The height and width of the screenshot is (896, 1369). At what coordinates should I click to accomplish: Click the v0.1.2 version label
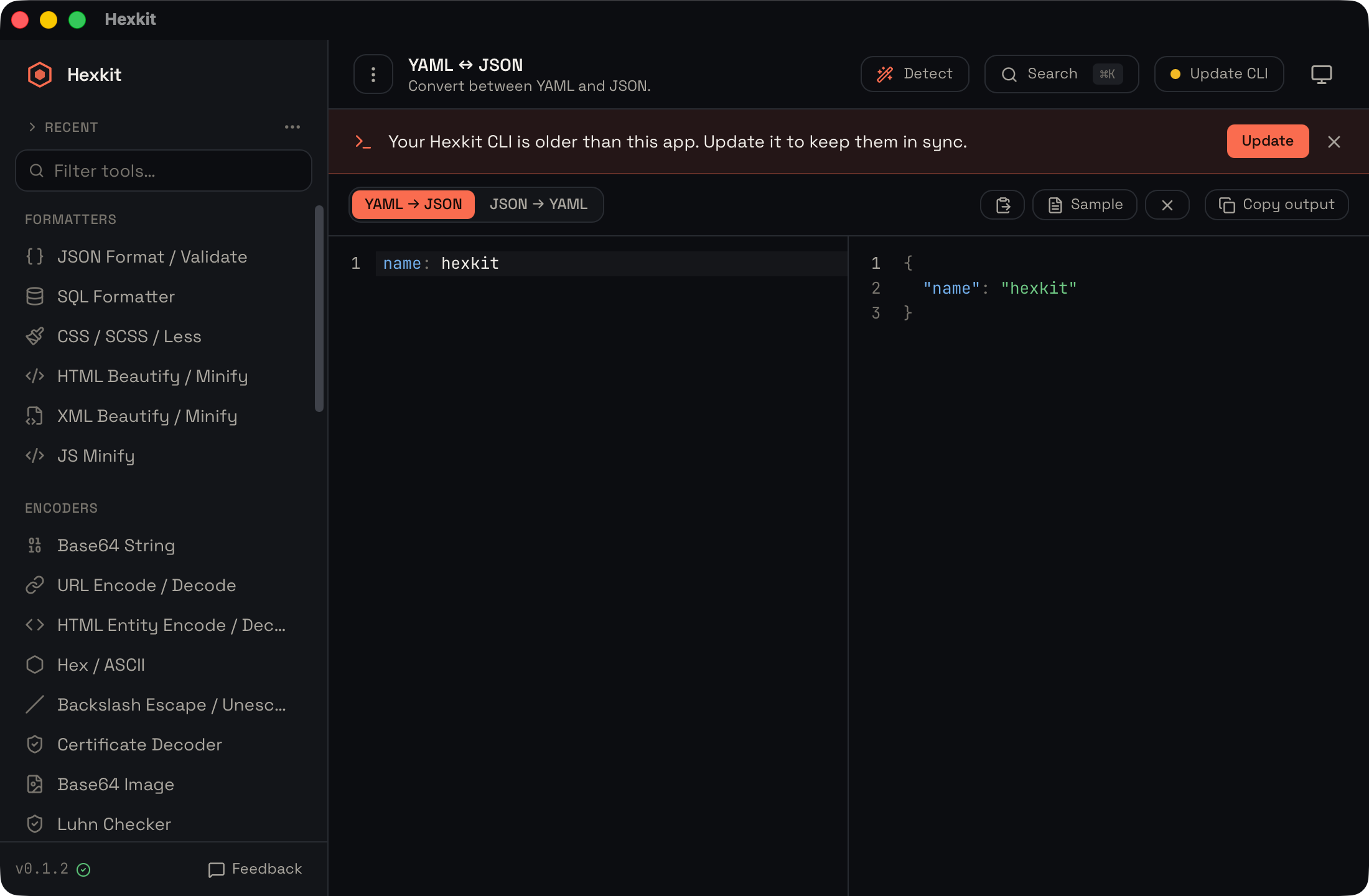[x=42, y=869]
